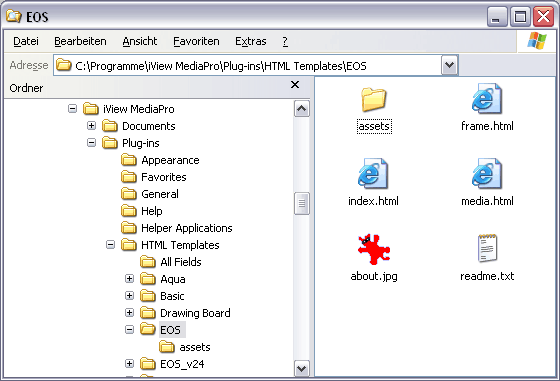The width and height of the screenshot is (560, 381).
Task: Minimize the EOS Explorer window
Action: pos(497,16)
